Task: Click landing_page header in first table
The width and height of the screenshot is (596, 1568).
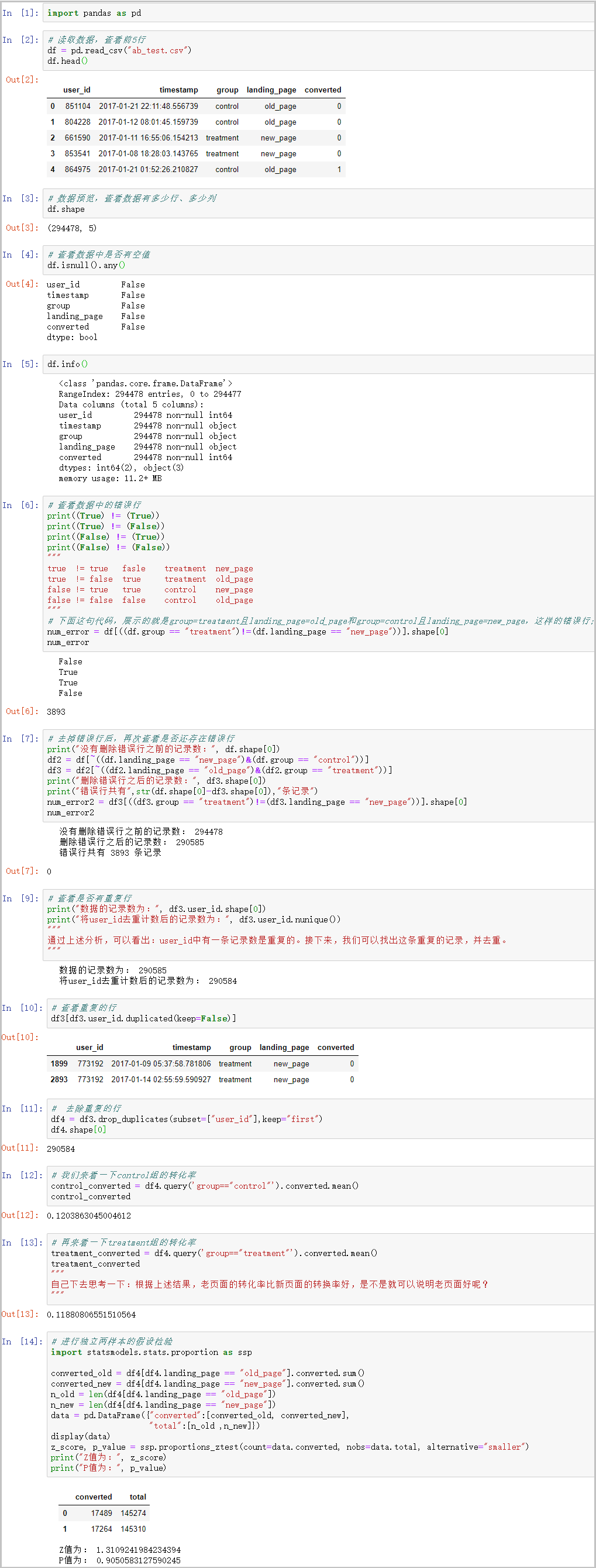Action: [x=271, y=90]
